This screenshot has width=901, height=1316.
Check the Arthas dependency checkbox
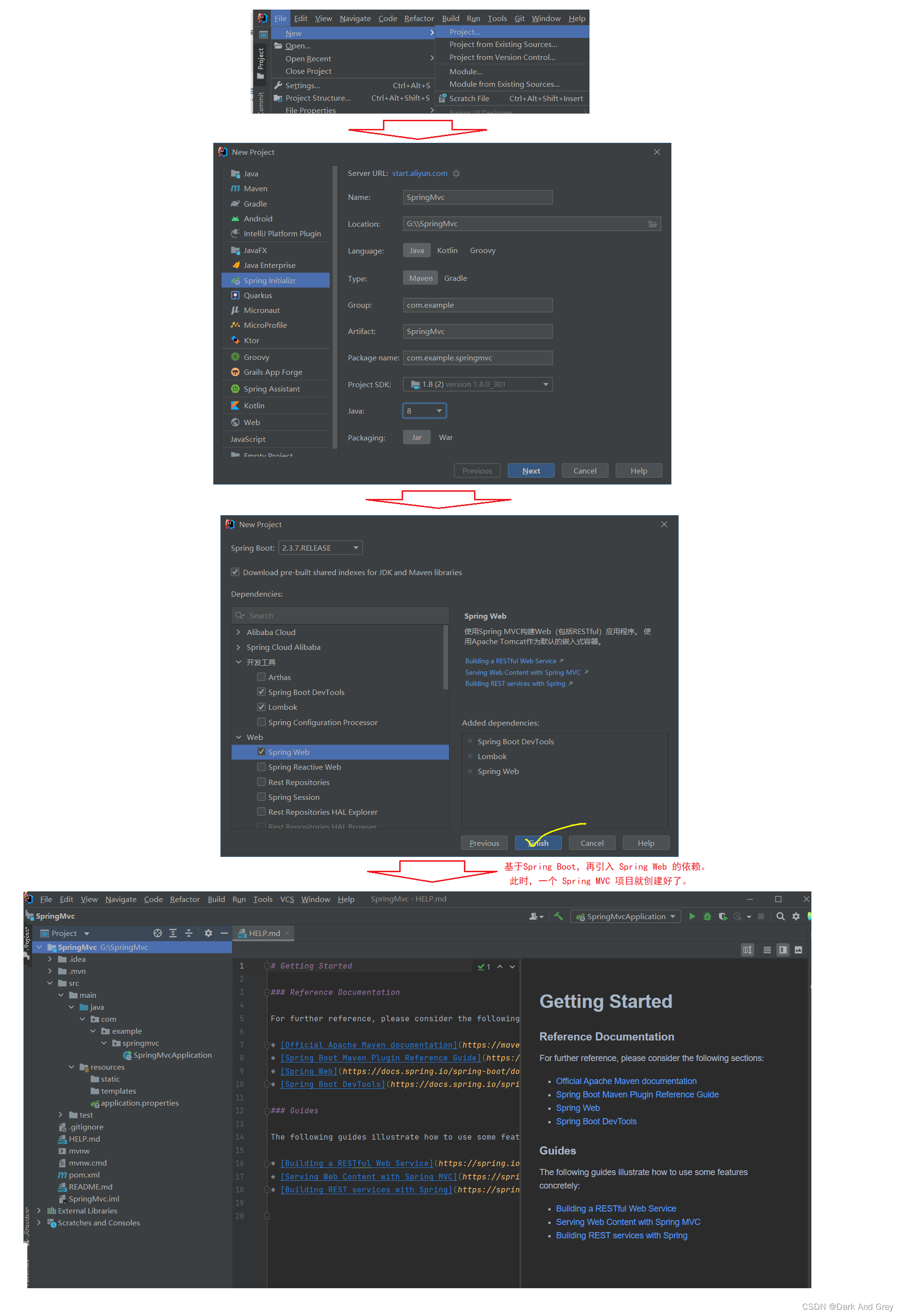click(x=262, y=677)
